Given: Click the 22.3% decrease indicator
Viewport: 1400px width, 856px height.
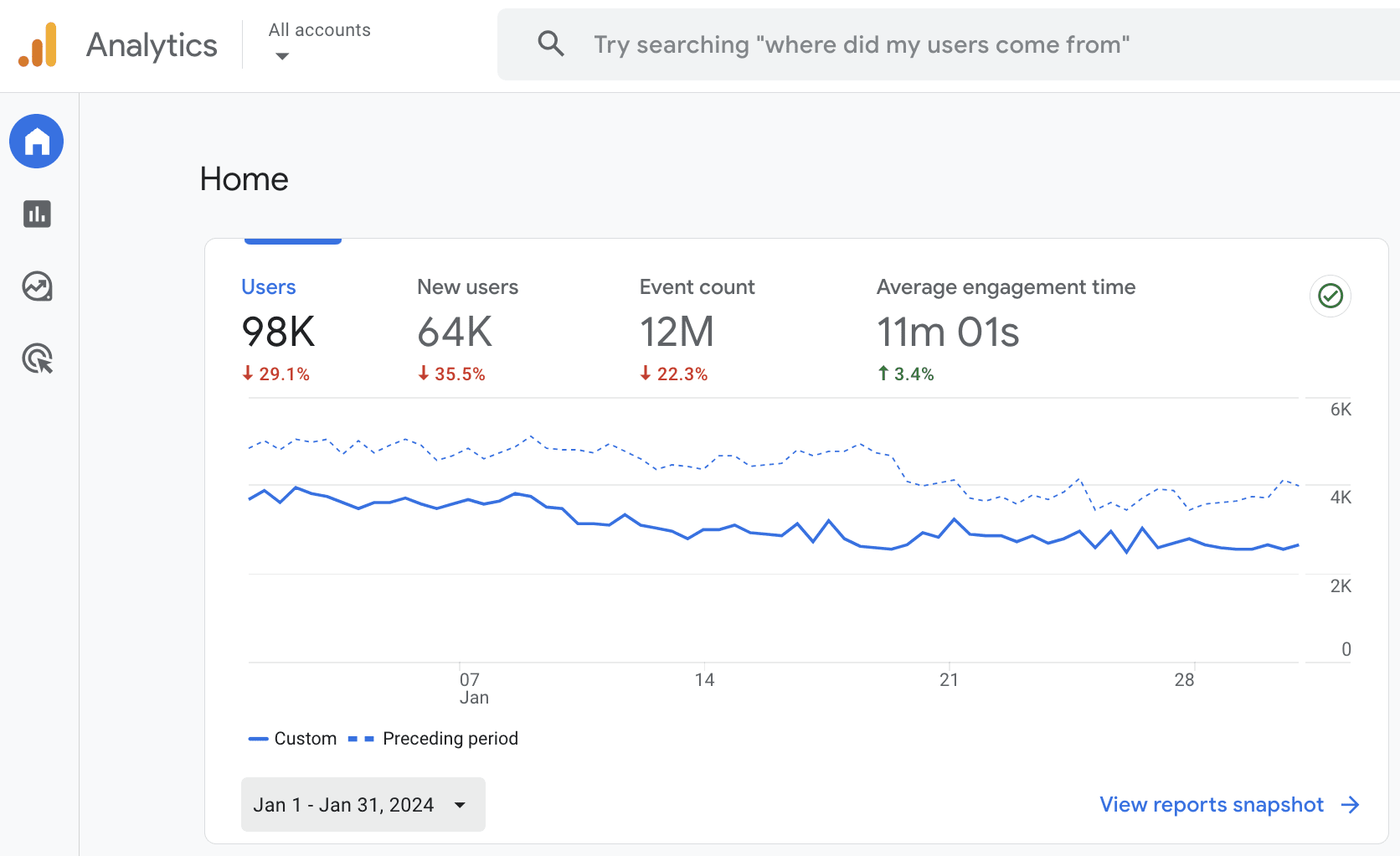Looking at the screenshot, I should [674, 374].
